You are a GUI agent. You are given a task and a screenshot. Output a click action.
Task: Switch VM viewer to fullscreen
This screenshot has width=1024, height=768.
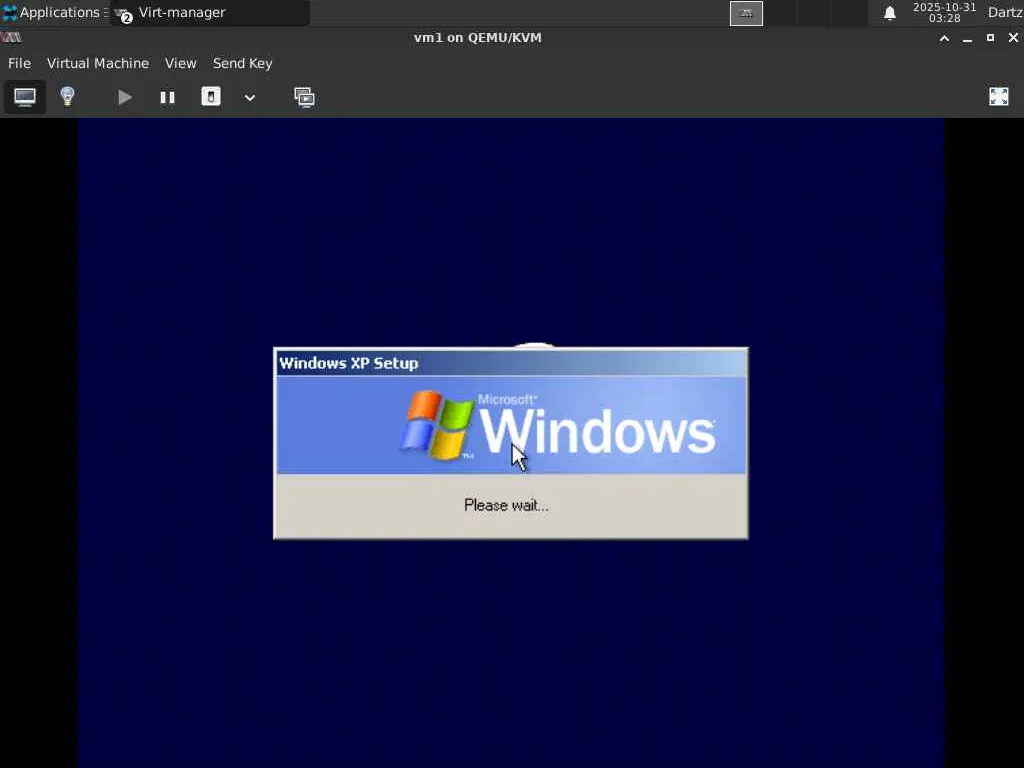pyautogui.click(x=999, y=97)
